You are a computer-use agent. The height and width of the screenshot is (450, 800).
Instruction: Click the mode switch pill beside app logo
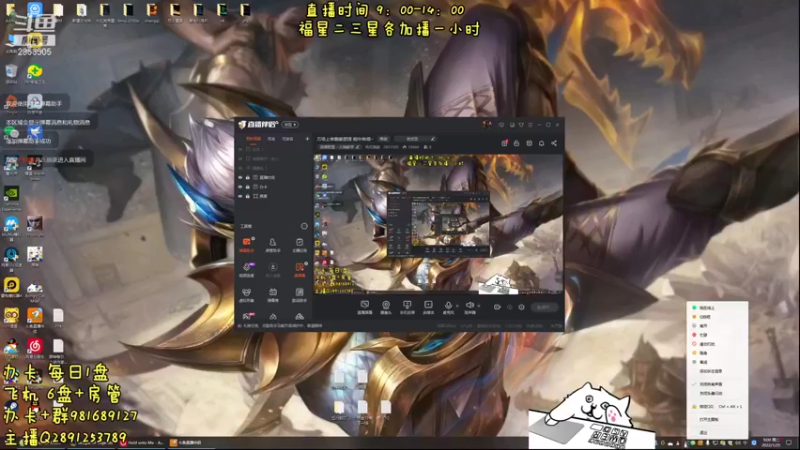[290, 124]
